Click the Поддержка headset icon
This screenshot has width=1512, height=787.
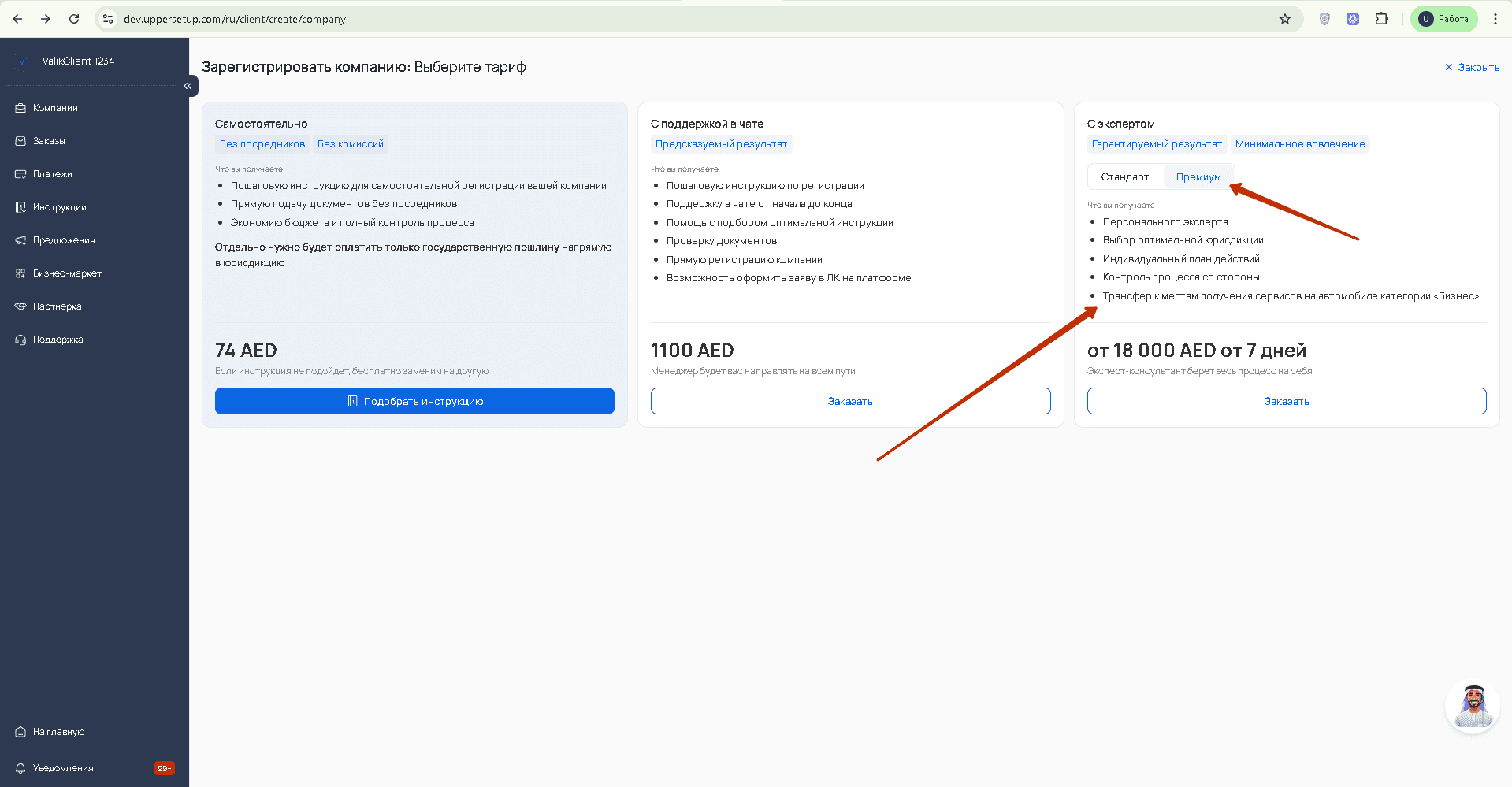[20, 340]
